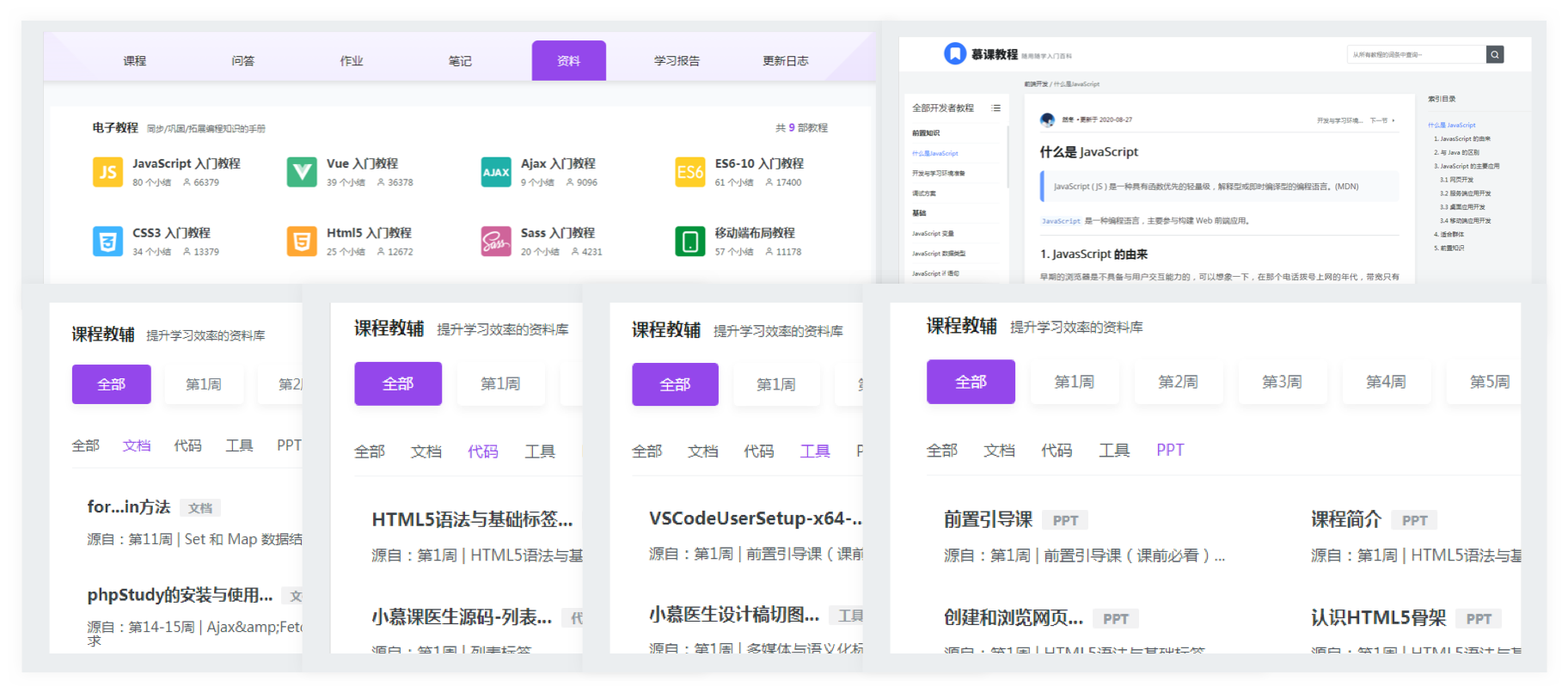
Task: Select the ES6 tutorial icon
Action: (x=690, y=172)
